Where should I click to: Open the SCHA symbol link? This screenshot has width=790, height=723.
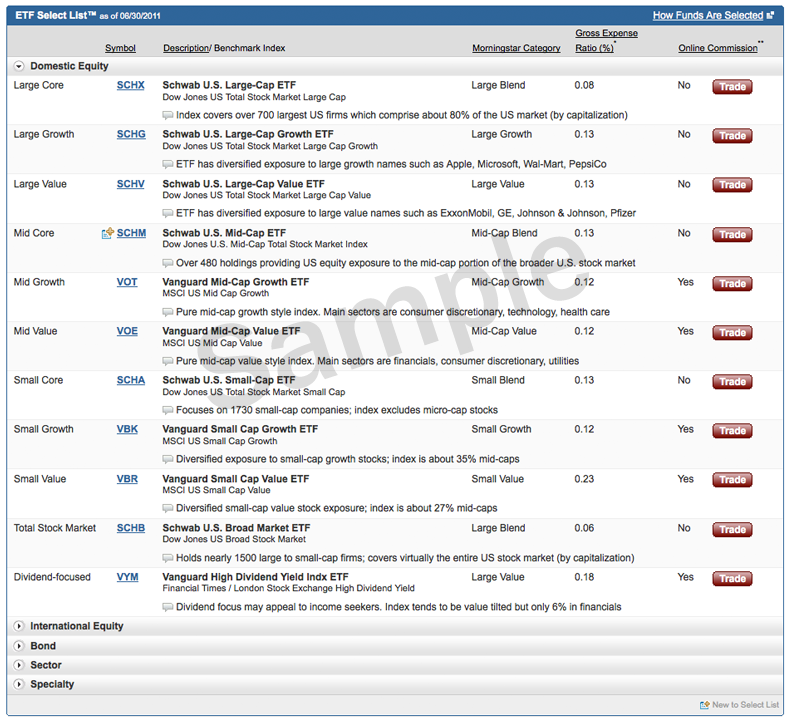[x=131, y=380]
